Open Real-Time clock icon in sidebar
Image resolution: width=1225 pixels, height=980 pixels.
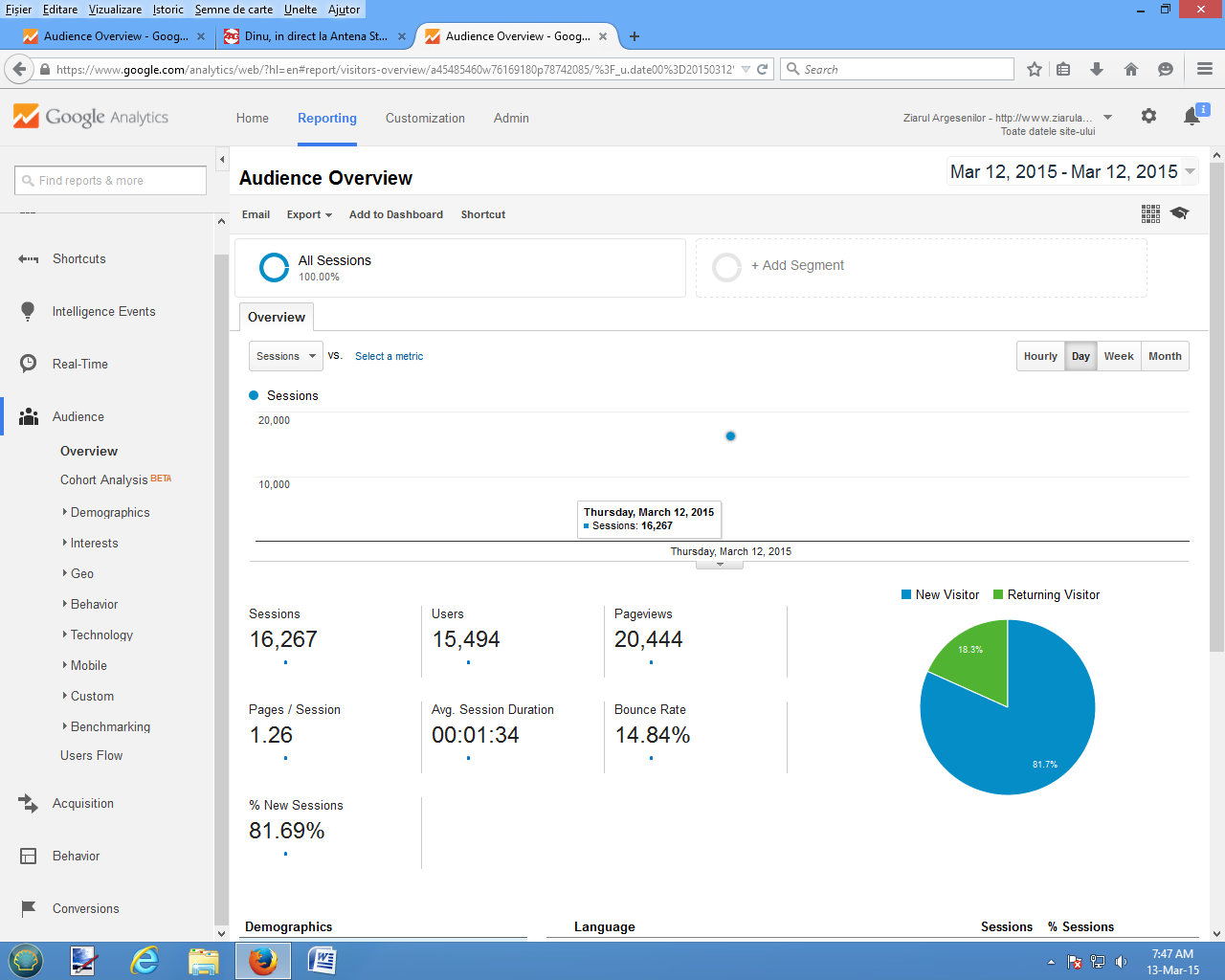[x=29, y=364]
